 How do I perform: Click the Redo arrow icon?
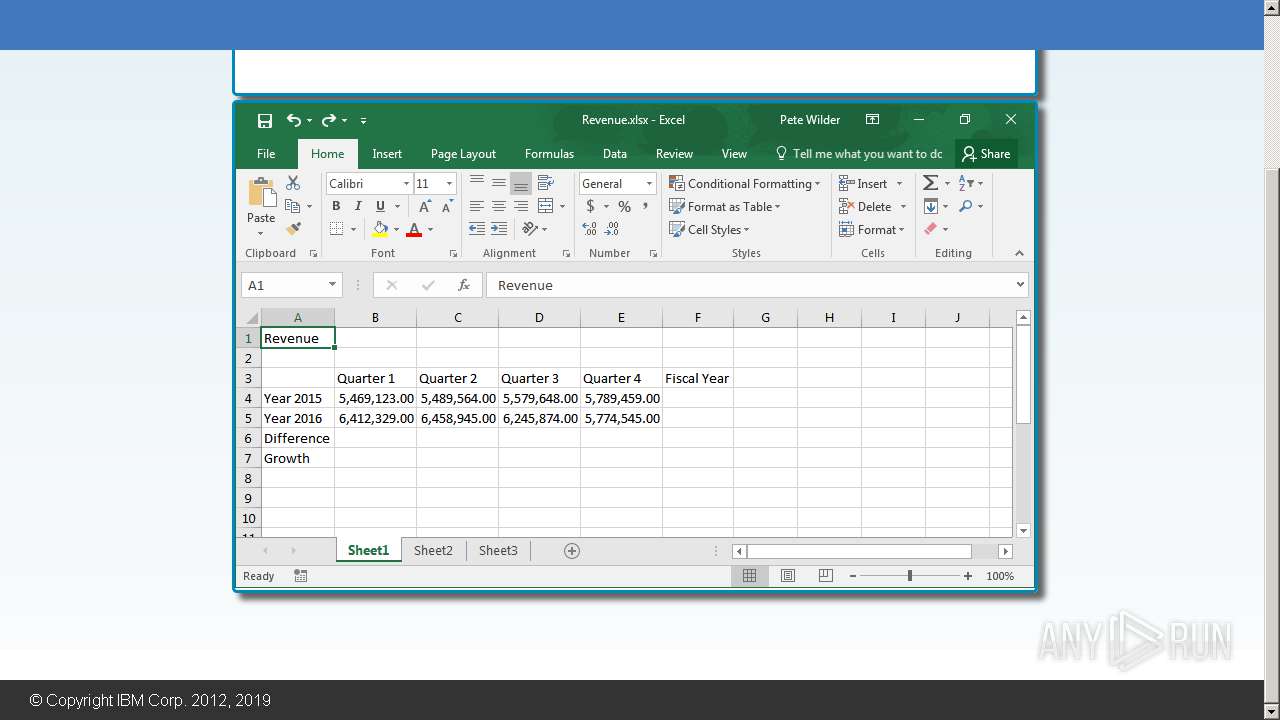point(328,120)
